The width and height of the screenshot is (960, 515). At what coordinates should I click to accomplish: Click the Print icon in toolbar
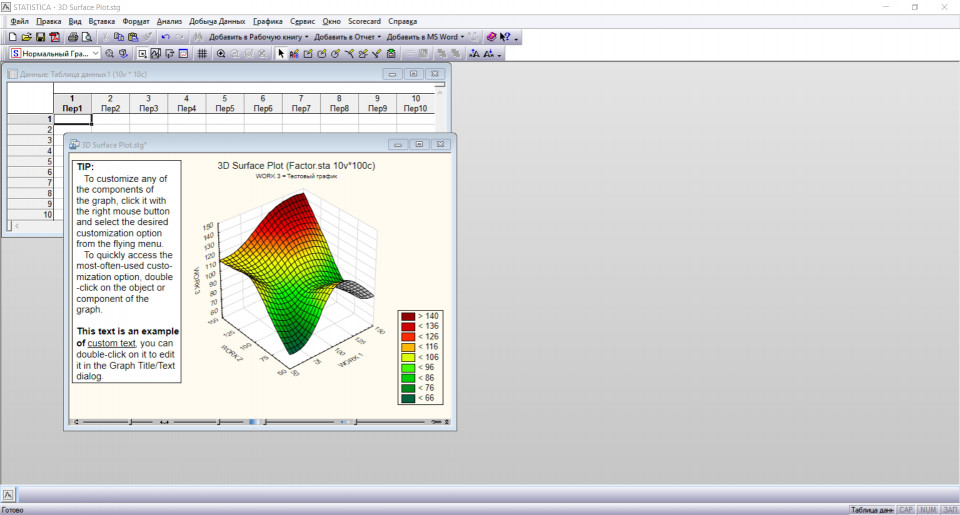[x=73, y=37]
